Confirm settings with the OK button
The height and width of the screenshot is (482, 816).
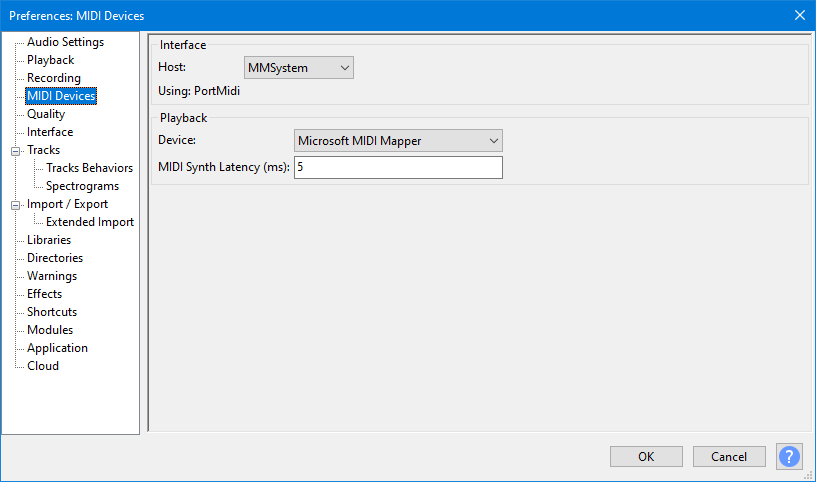click(646, 456)
